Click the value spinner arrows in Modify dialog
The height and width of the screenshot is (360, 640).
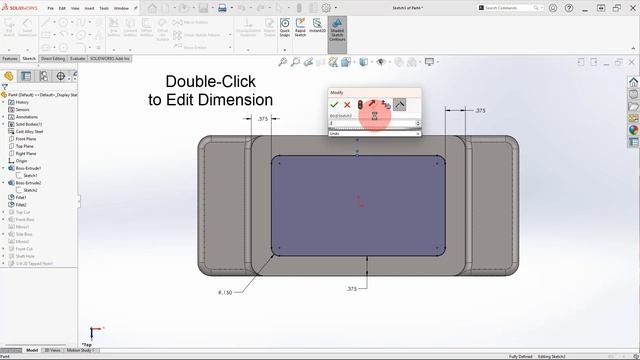[418, 123]
